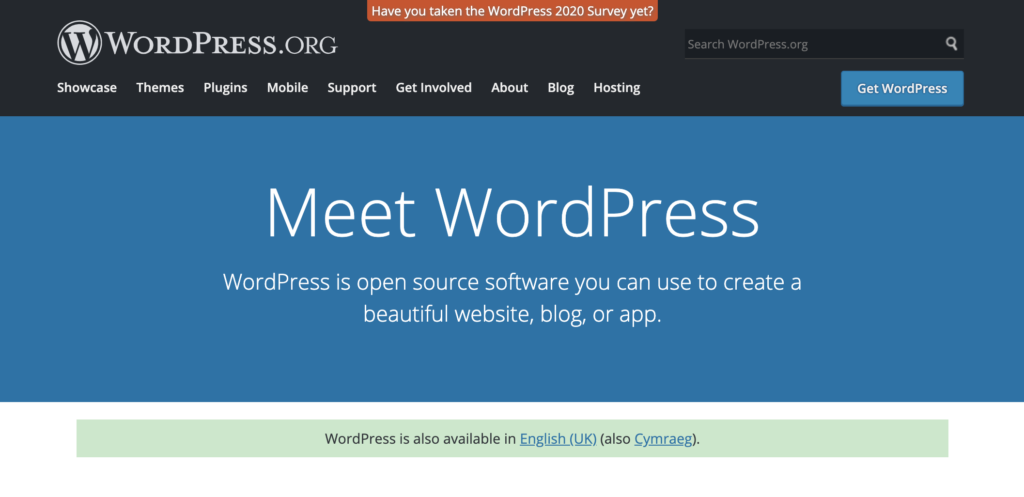Open the Showcase menu item
Image resolution: width=1024 pixels, height=497 pixels.
point(87,88)
